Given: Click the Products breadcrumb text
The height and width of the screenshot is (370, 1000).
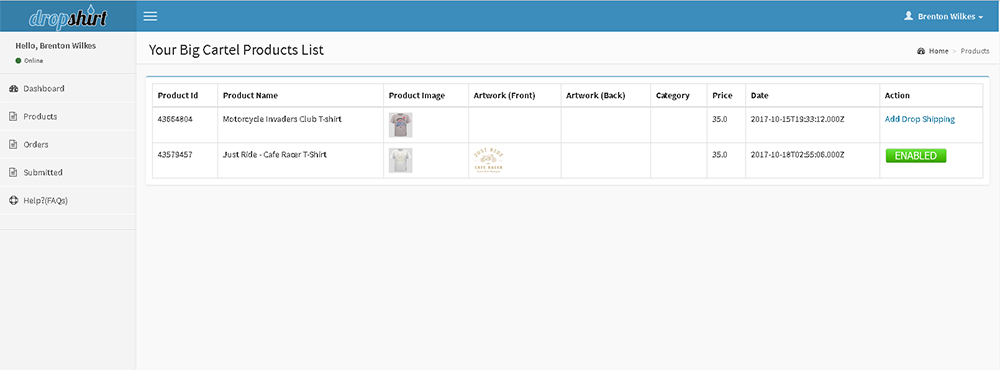Looking at the screenshot, I should [x=975, y=51].
